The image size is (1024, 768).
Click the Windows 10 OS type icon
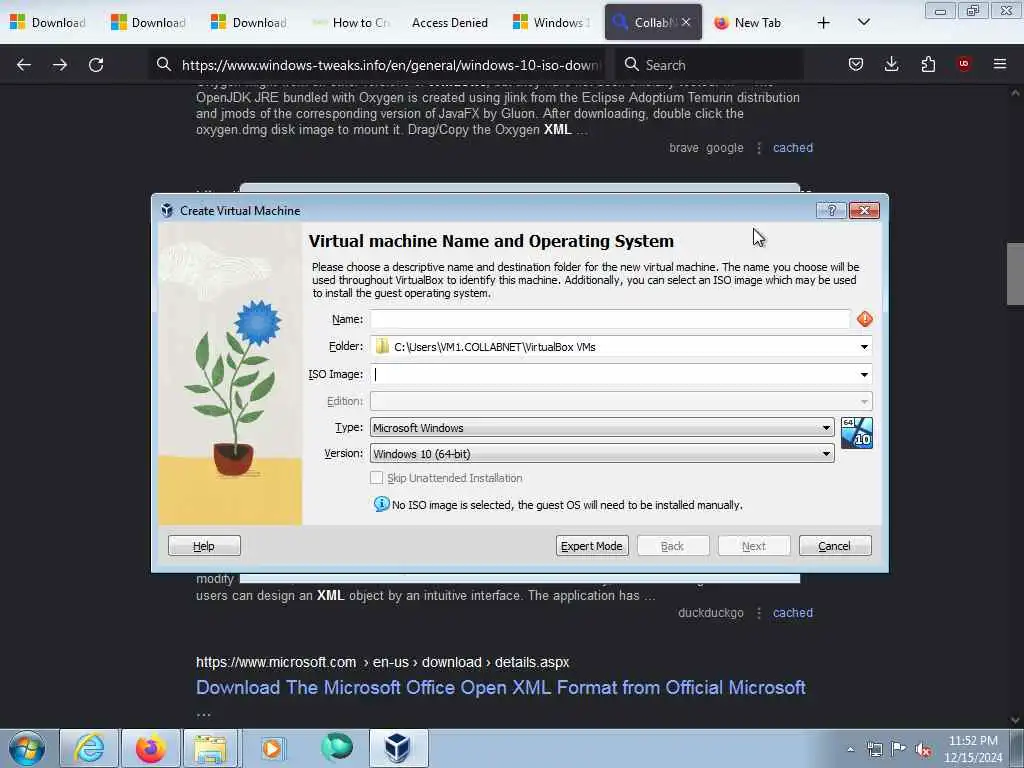(x=856, y=433)
